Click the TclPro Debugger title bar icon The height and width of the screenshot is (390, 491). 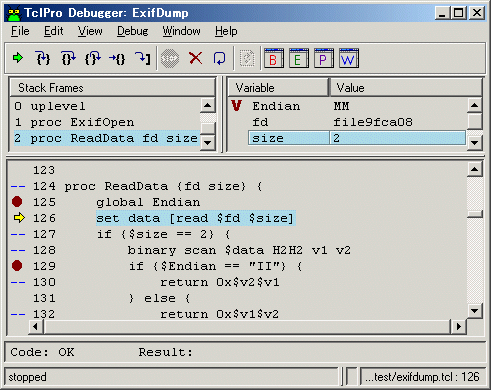[14, 13]
